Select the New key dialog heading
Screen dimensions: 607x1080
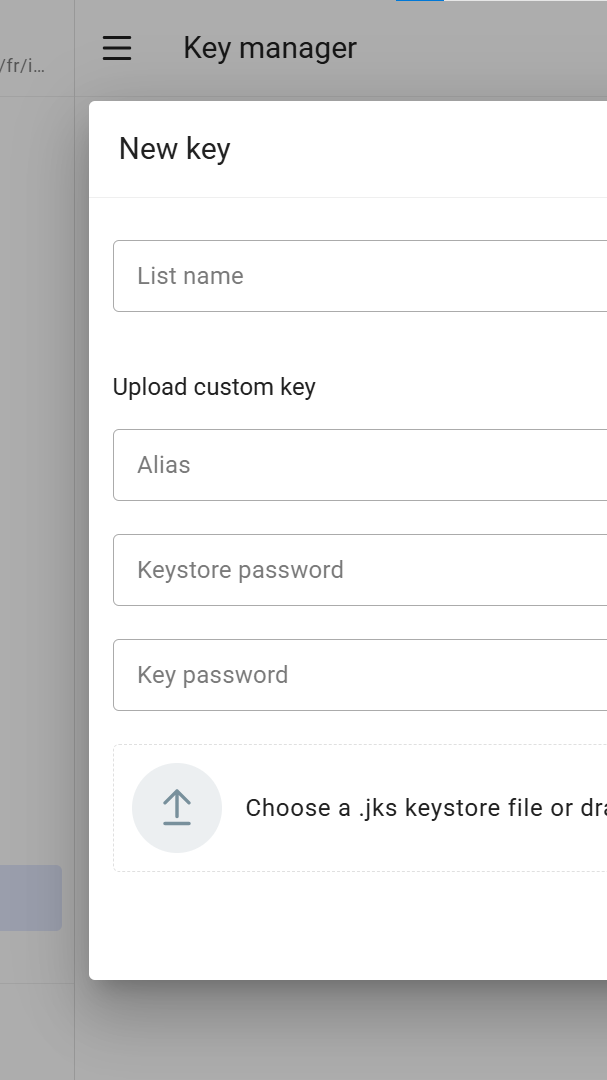(x=175, y=148)
